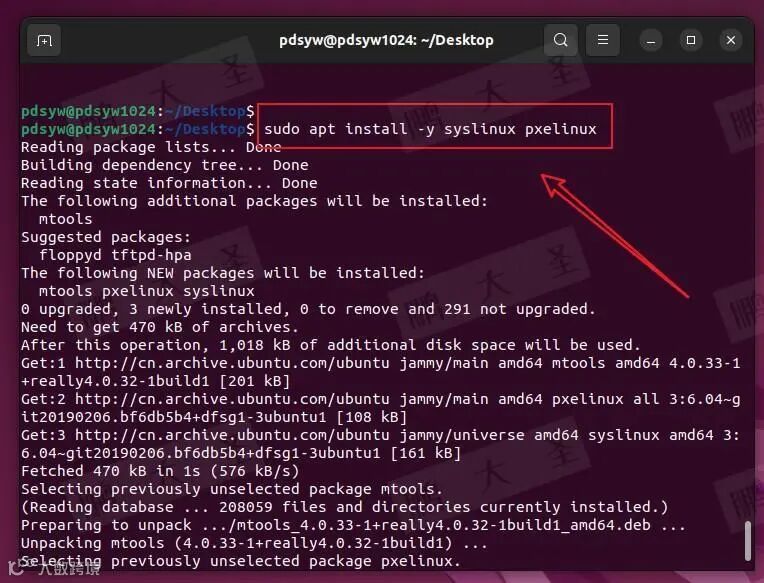Click 'Need to get 470 kB of archives.' line
764x583 pixels.
[x=160, y=327]
